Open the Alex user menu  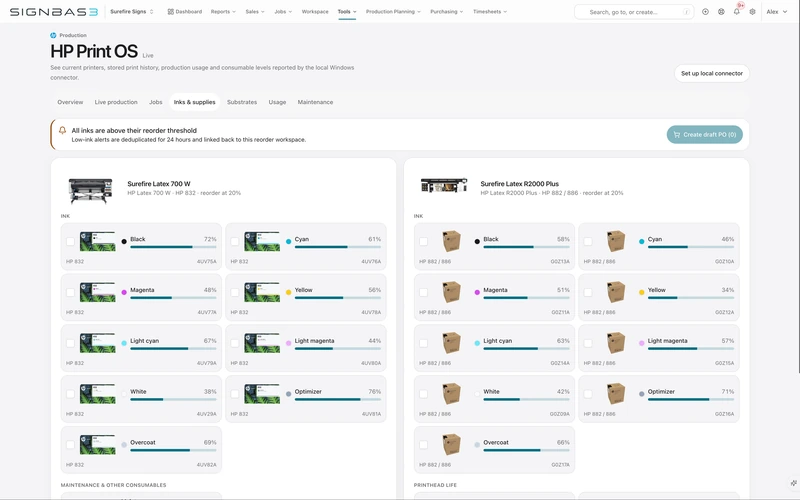777,12
